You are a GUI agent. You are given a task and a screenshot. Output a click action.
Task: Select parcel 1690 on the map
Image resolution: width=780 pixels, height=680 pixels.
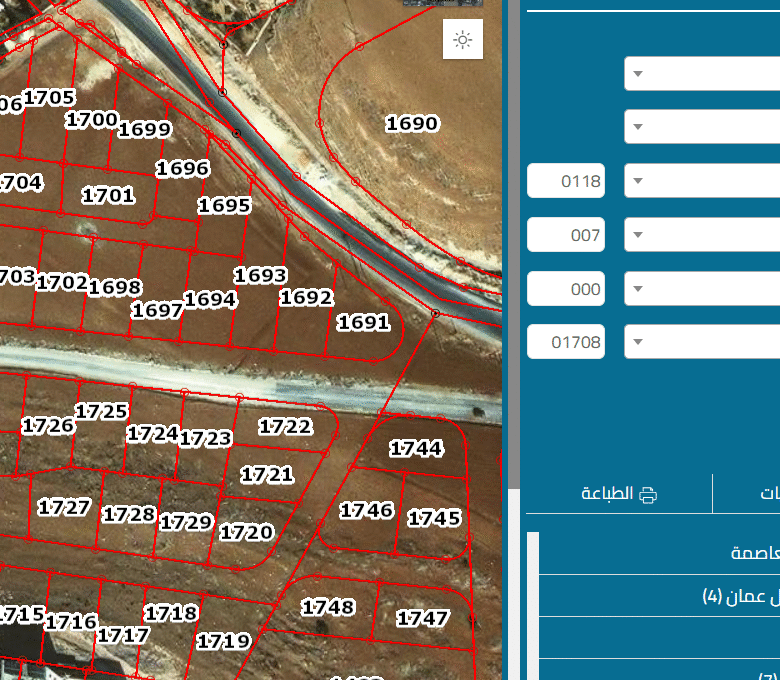coord(412,124)
